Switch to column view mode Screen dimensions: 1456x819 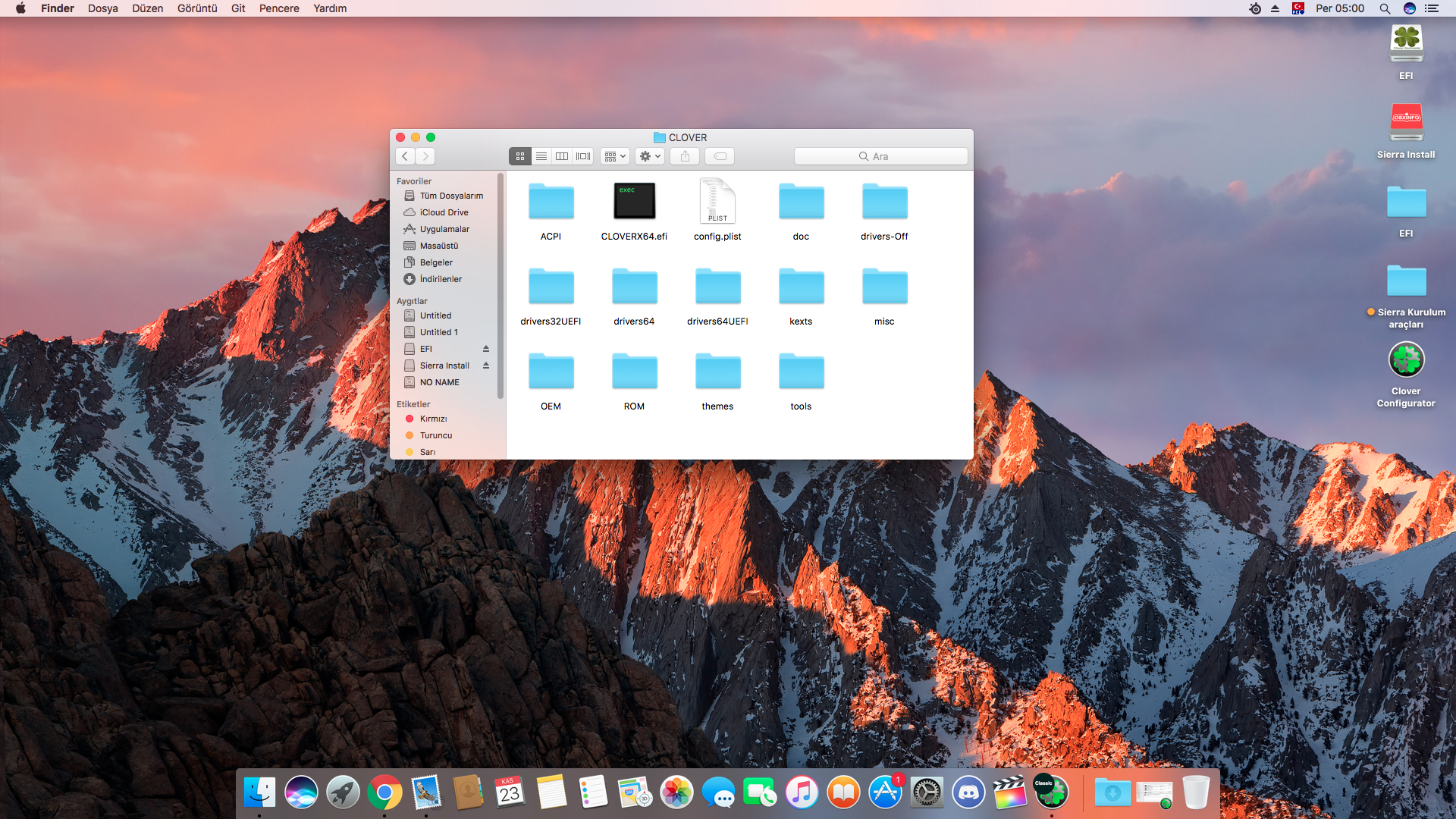[x=562, y=156]
